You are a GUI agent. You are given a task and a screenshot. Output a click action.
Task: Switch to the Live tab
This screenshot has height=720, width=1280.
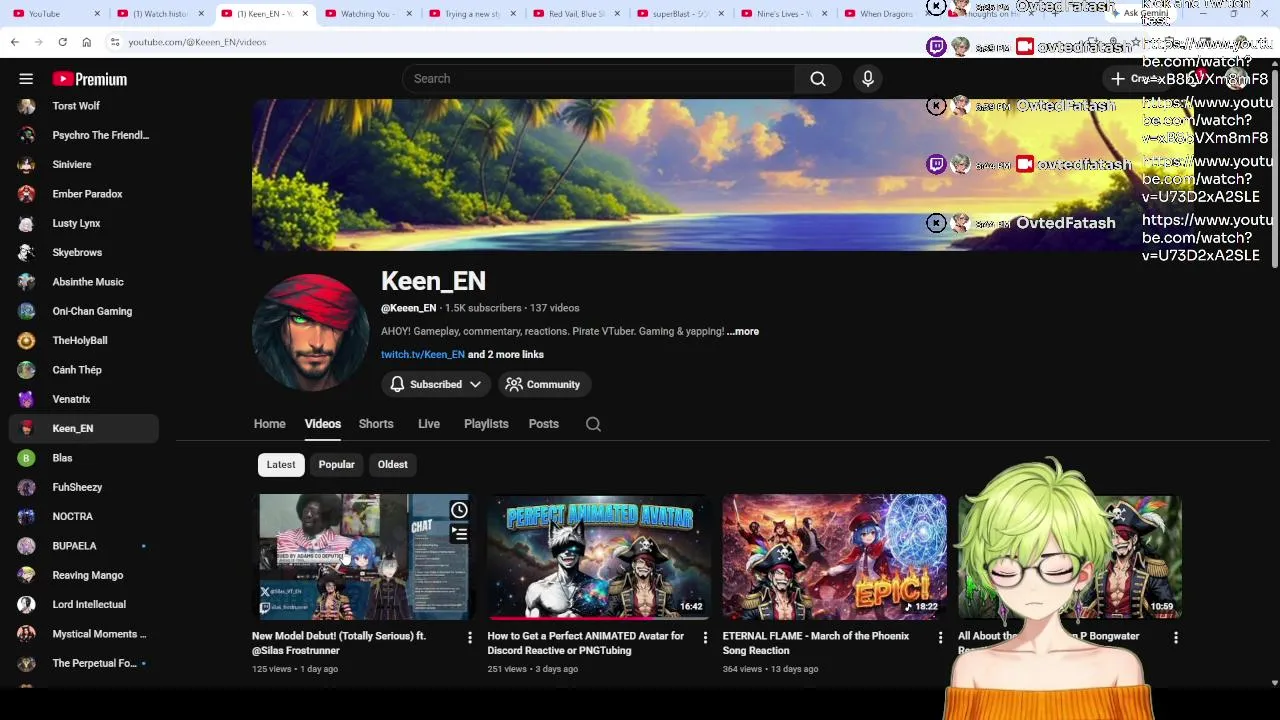pyautogui.click(x=429, y=424)
